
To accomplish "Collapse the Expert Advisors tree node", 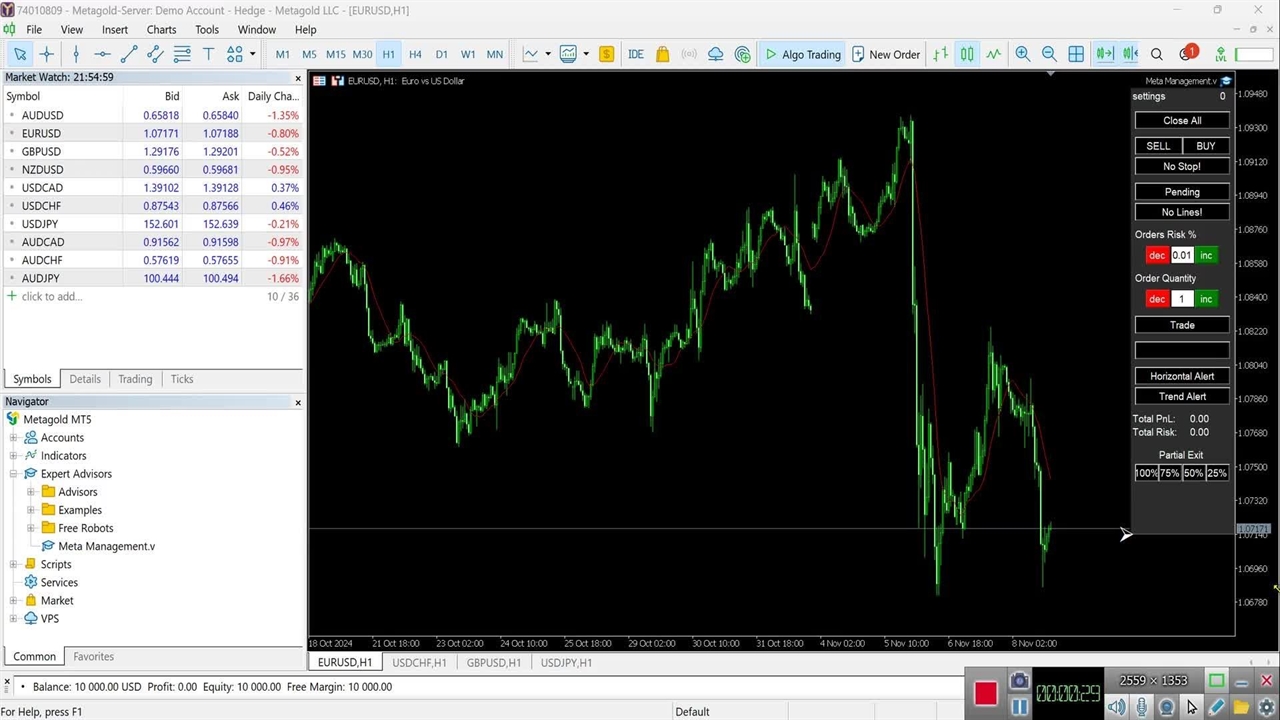I will 14,474.
